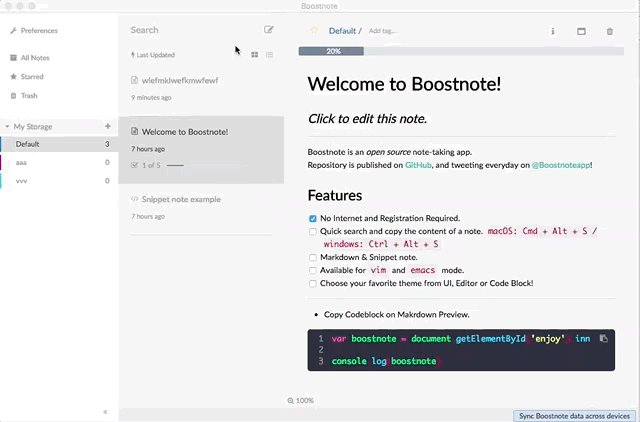Switch to compressed list view
This screenshot has height=422, width=640.
[x=269, y=55]
